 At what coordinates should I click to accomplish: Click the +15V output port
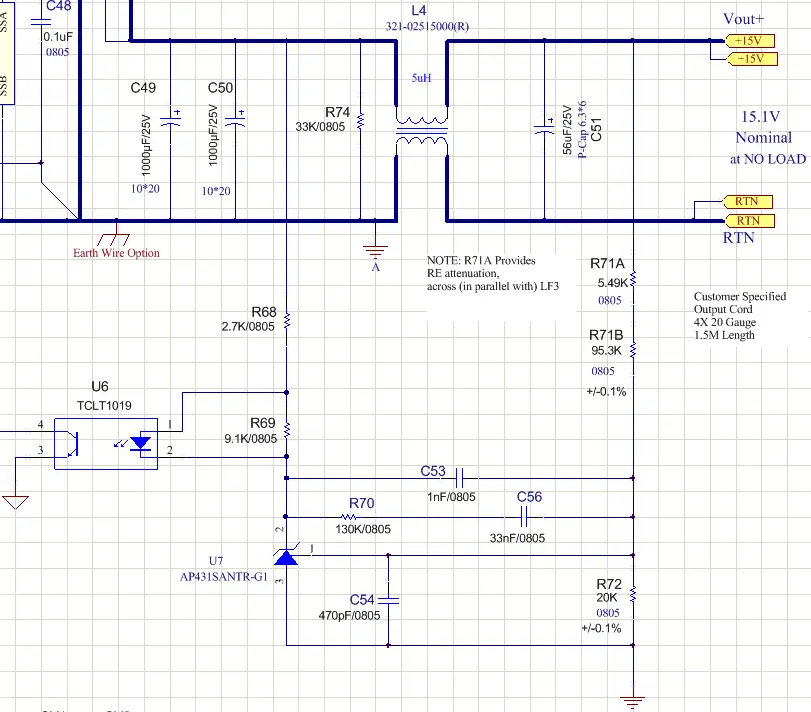click(x=750, y=41)
